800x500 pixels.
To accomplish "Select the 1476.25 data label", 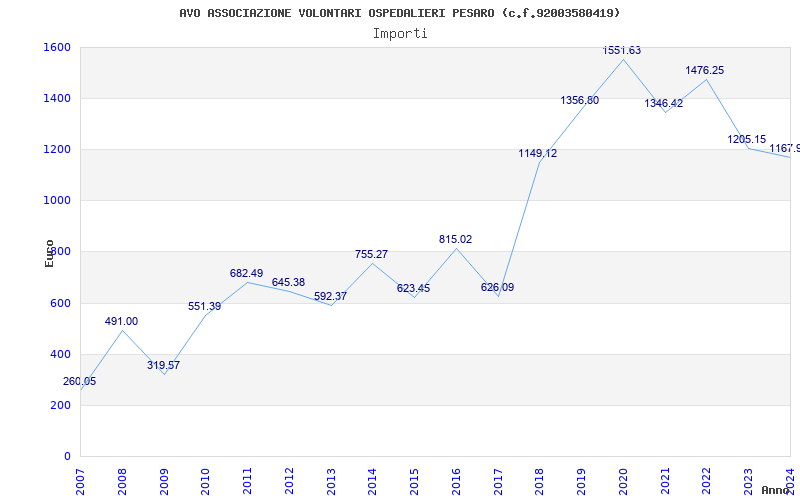I will 705,70.
